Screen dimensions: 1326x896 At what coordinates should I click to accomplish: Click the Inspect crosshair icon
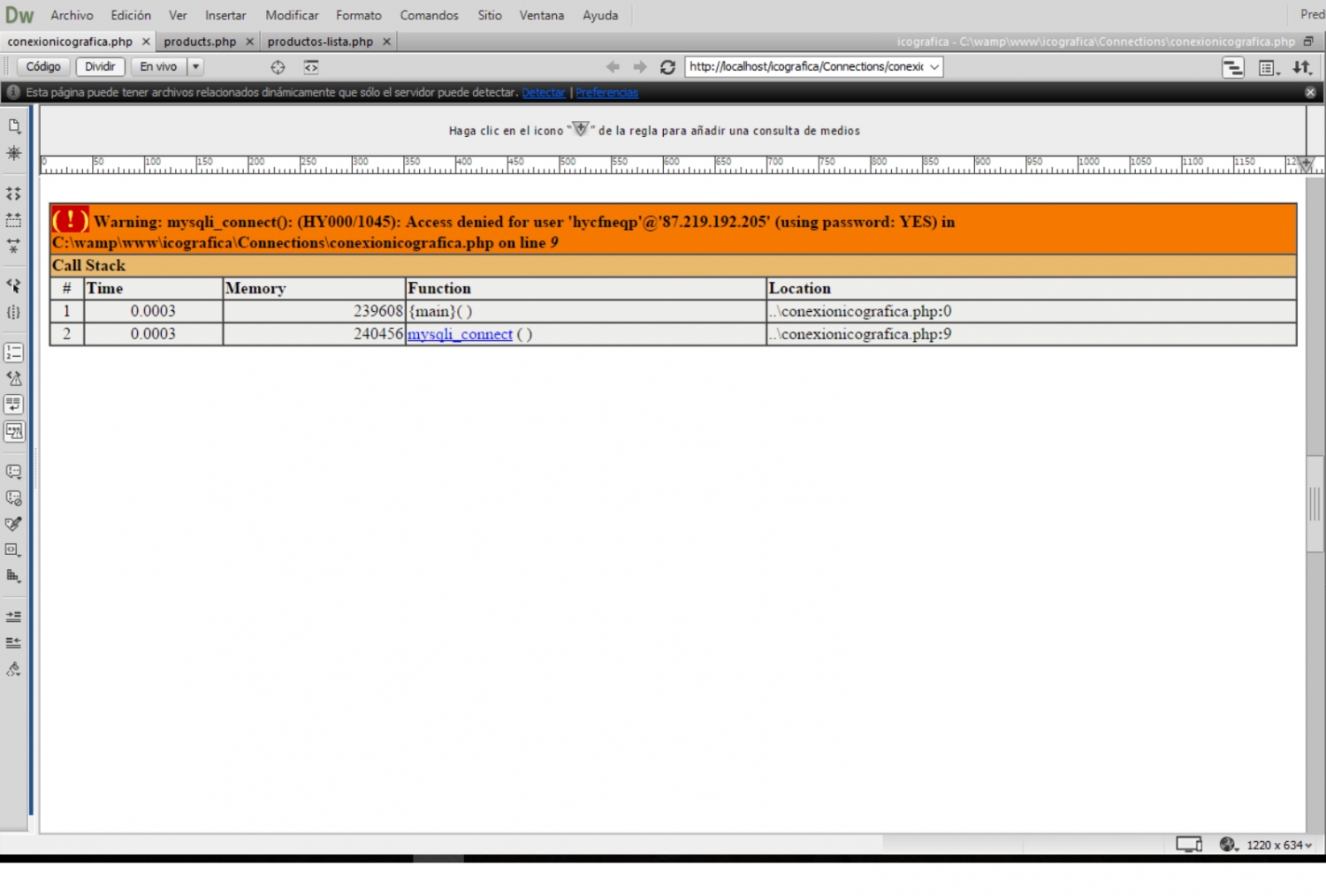pyautogui.click(x=278, y=67)
